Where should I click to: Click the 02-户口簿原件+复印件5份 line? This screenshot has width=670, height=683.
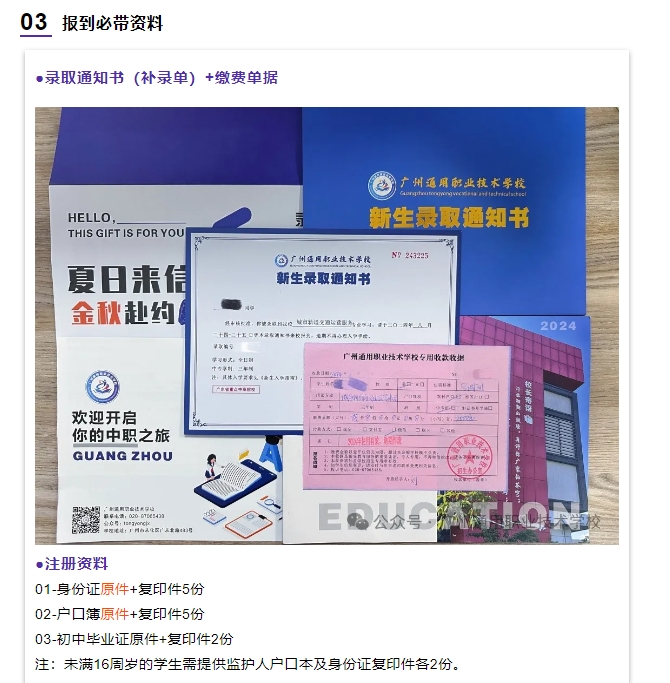pyautogui.click(x=119, y=614)
